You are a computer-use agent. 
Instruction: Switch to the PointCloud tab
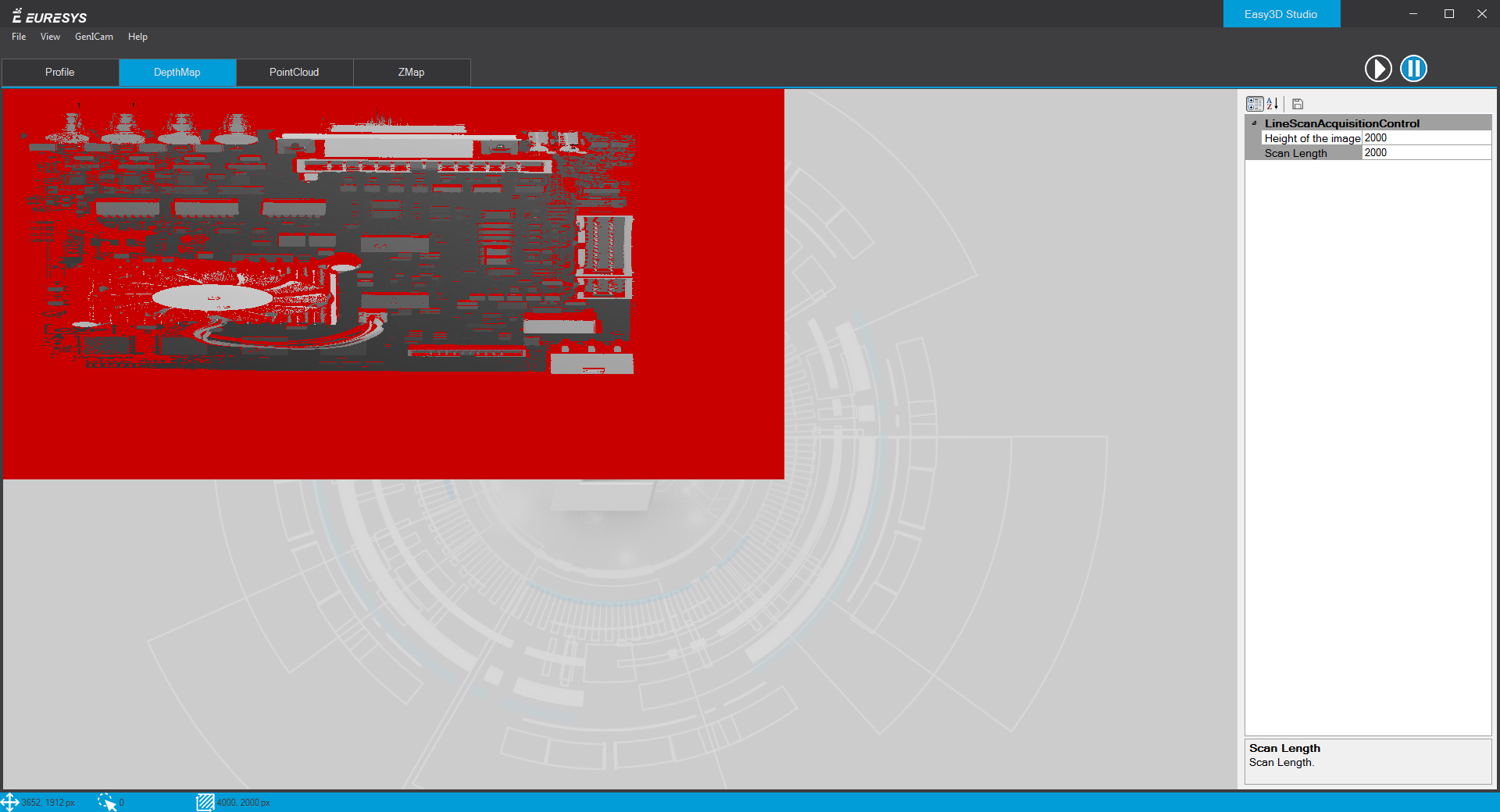point(295,73)
